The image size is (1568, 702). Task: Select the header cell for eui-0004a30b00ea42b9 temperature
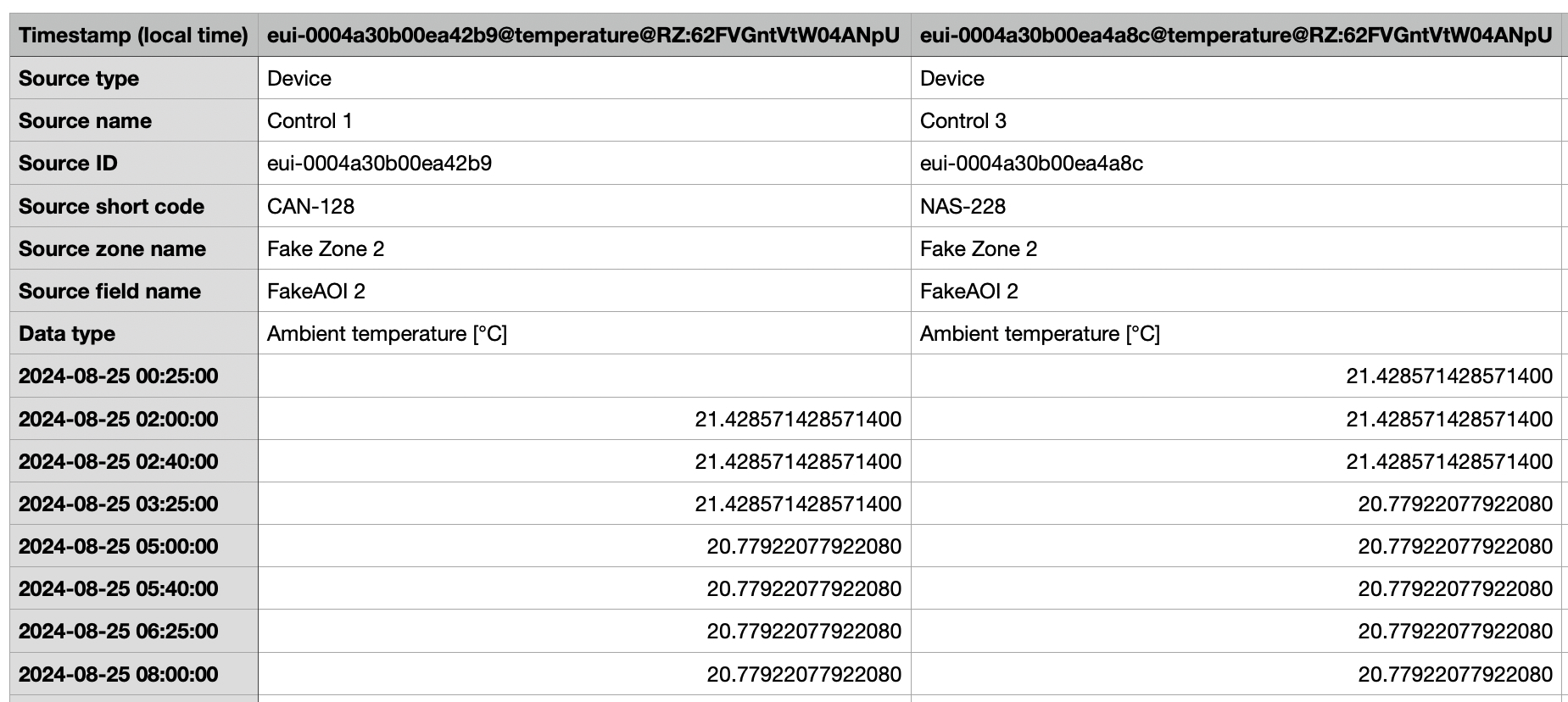click(583, 35)
